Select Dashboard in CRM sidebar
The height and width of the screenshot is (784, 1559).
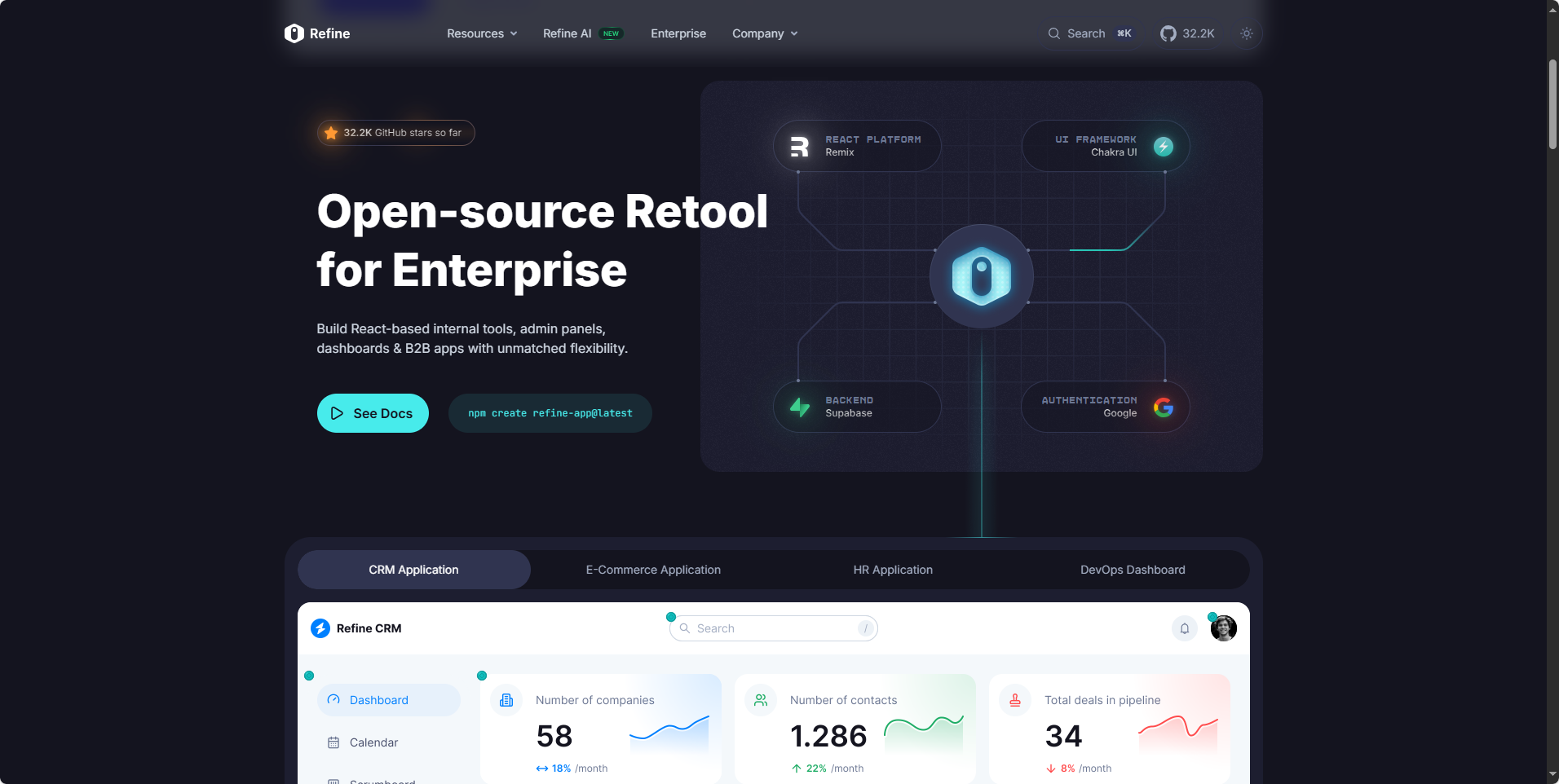[x=389, y=700]
